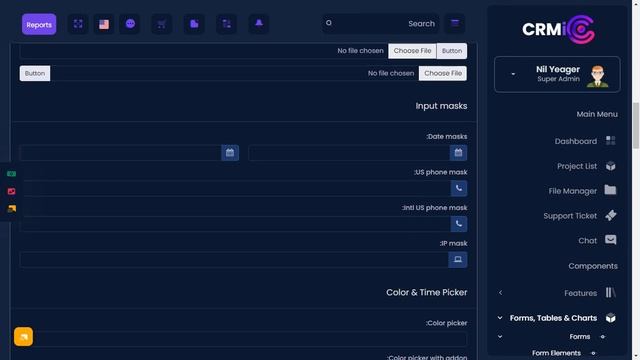Click the page vertical scrollbar thumb

(636, 126)
